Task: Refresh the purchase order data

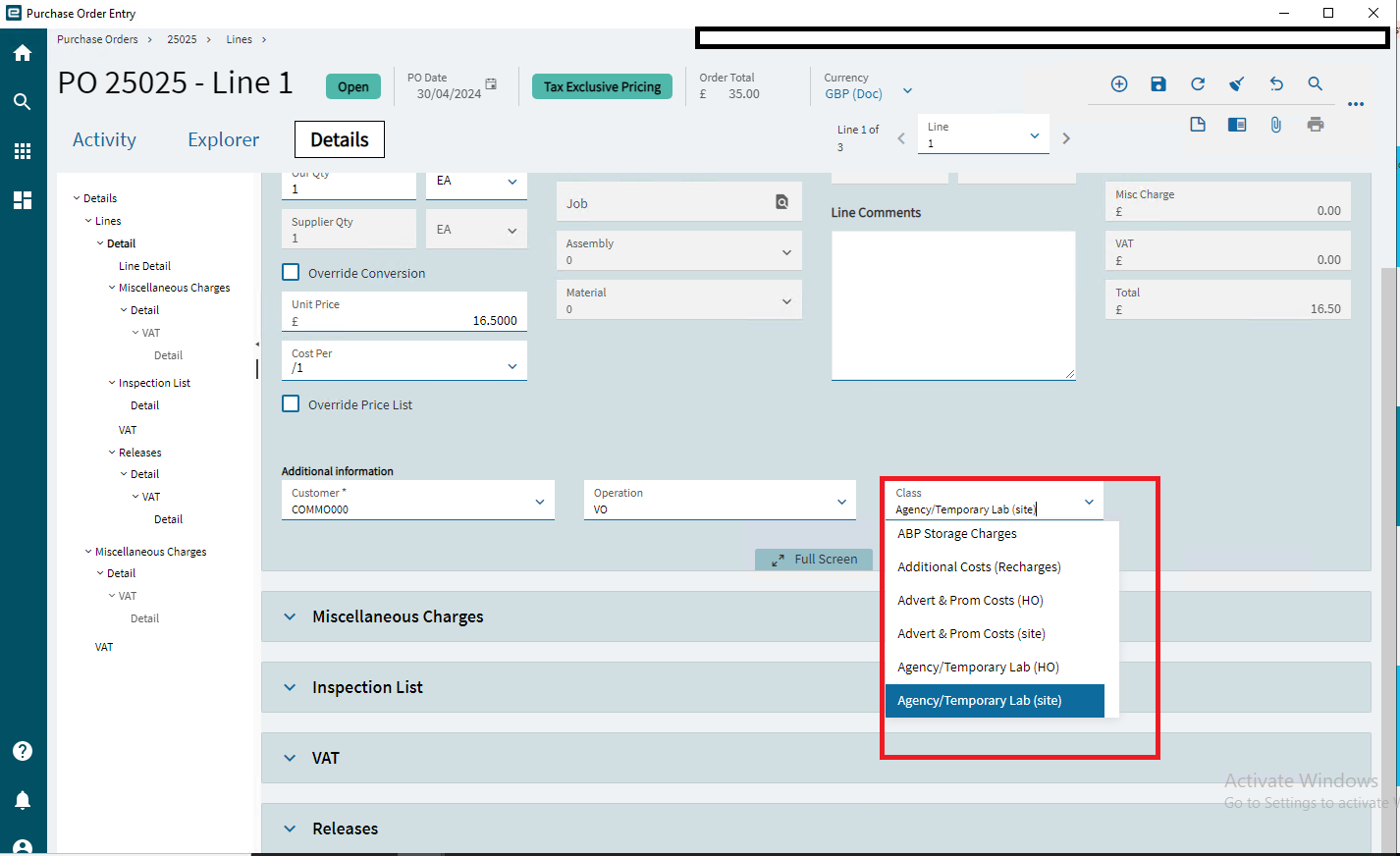Action: (x=1198, y=84)
